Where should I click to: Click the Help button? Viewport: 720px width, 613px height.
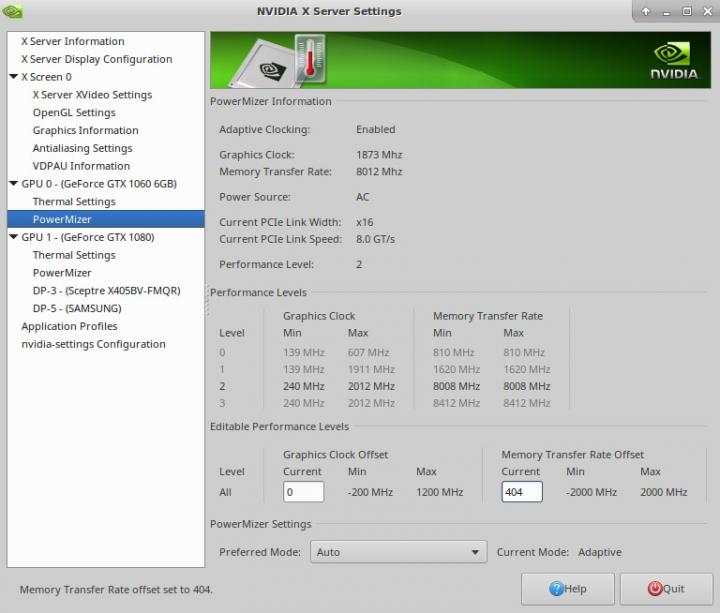tap(568, 589)
